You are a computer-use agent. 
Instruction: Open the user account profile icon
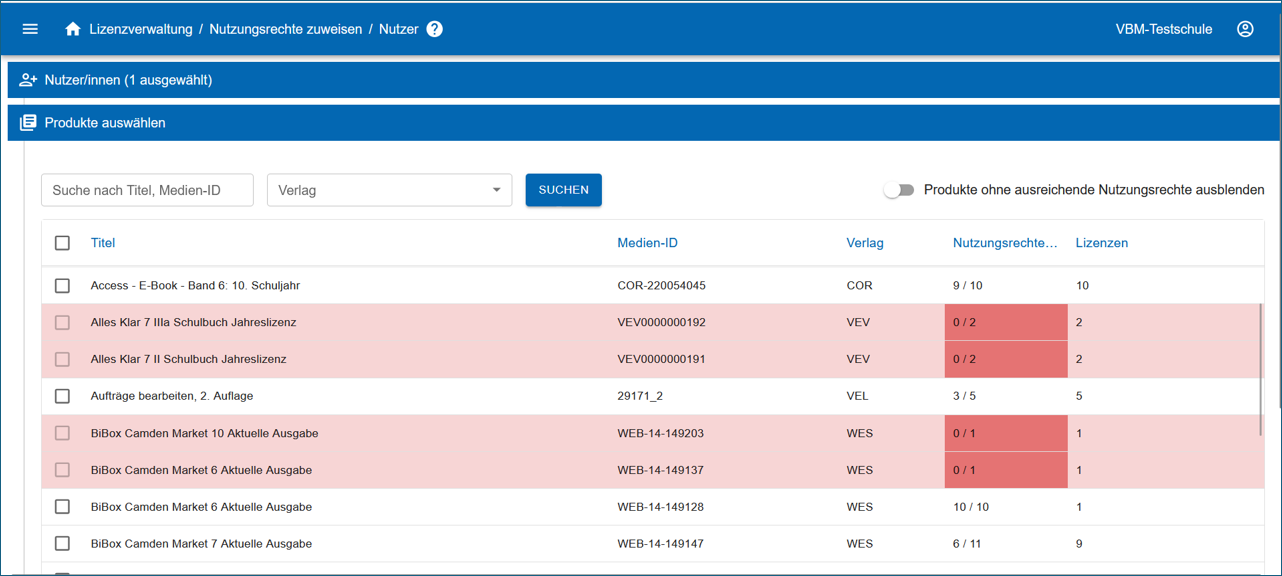coord(1245,29)
